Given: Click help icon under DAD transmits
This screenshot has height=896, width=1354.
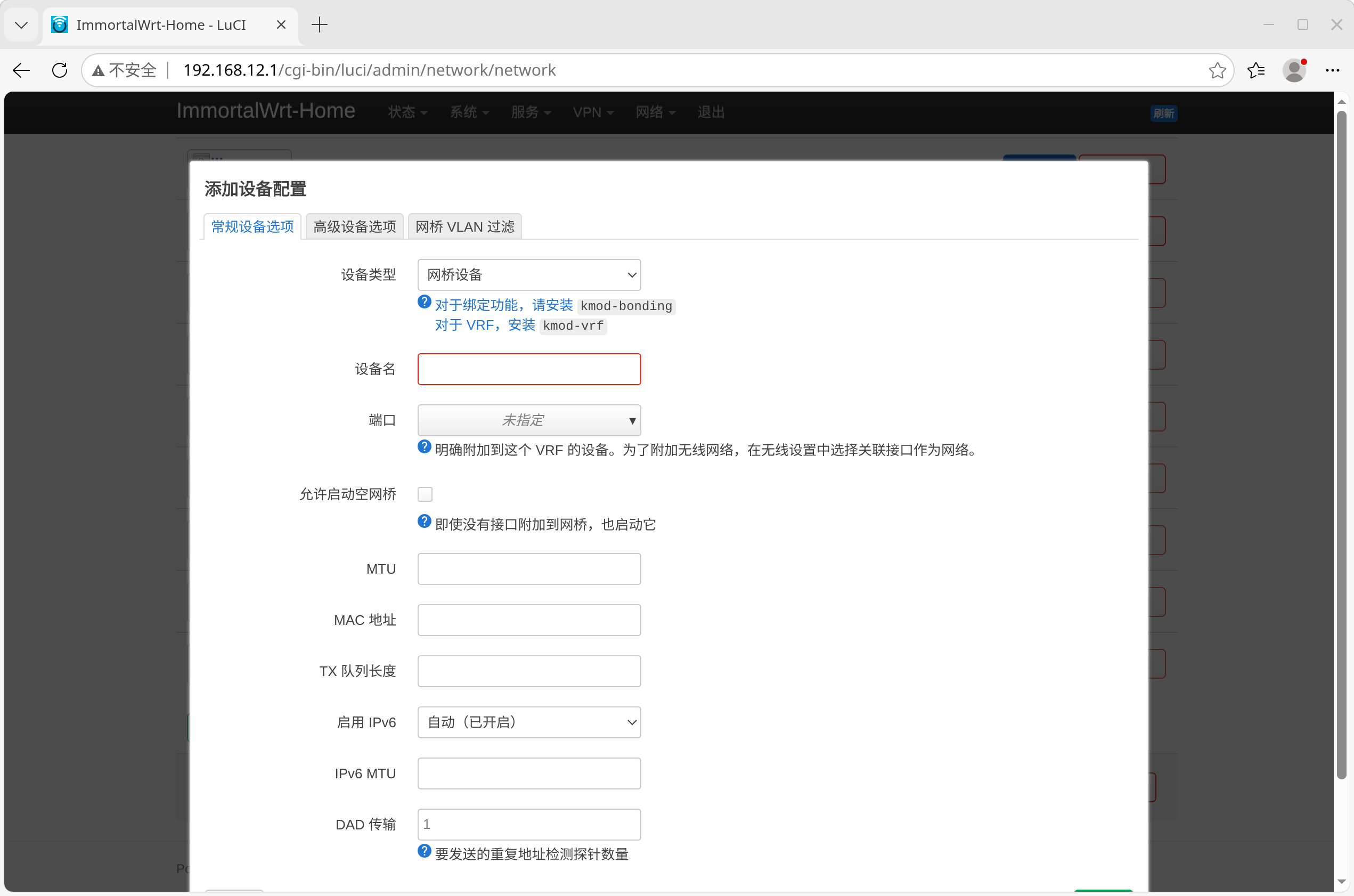Looking at the screenshot, I should [x=424, y=851].
